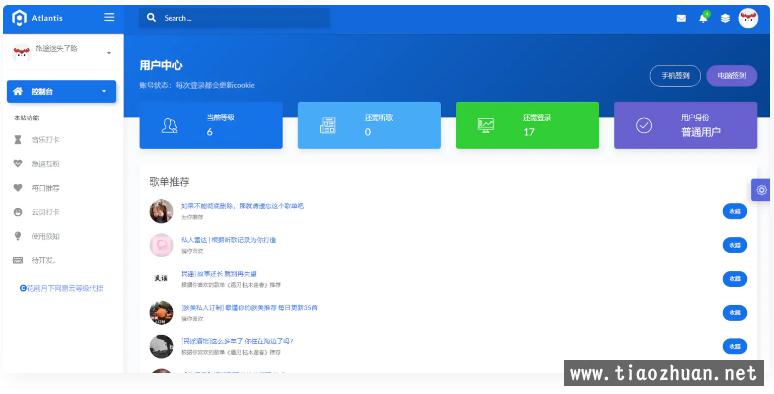The width and height of the screenshot is (774, 394).
Task: Click the blue link below the sidebar menu
Action: tap(62, 288)
